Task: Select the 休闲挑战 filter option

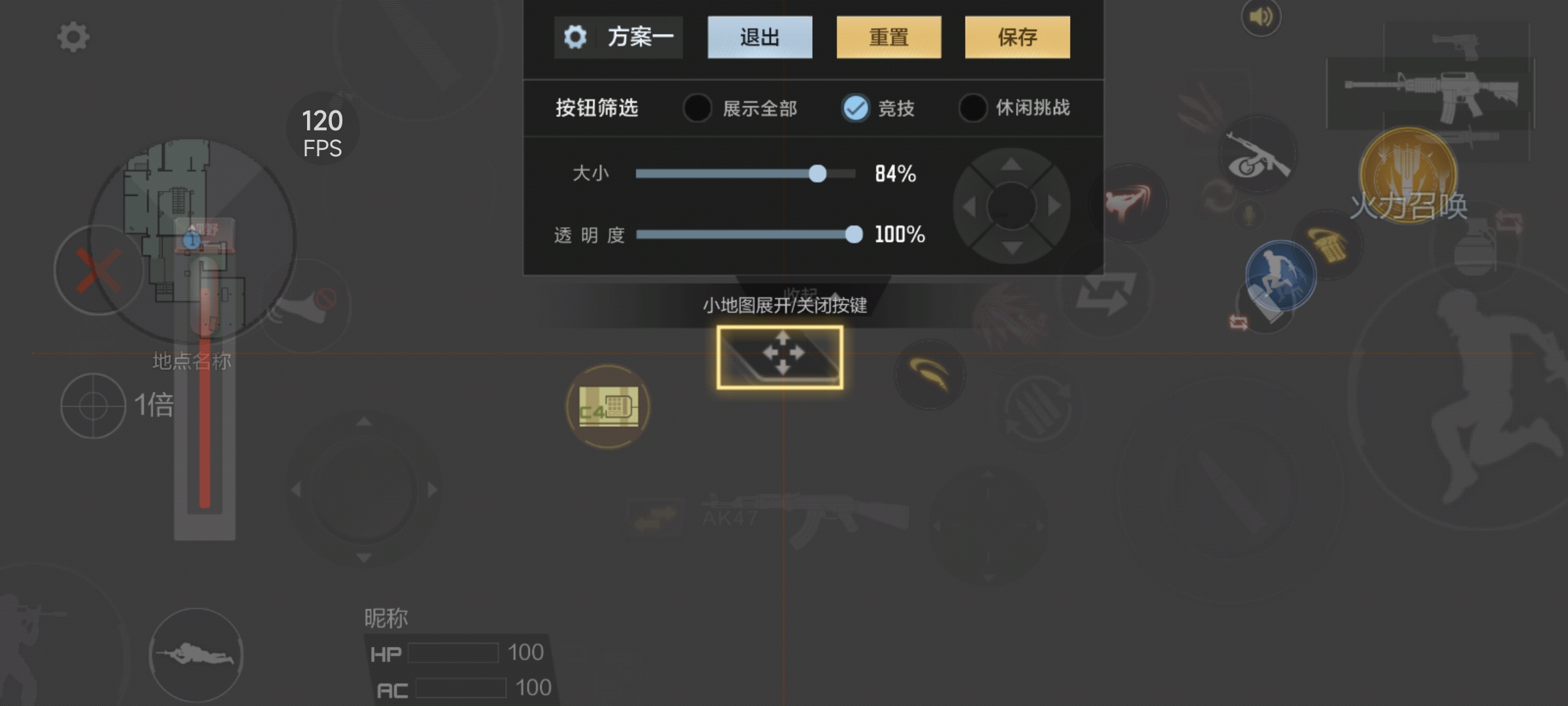Action: (x=1014, y=108)
